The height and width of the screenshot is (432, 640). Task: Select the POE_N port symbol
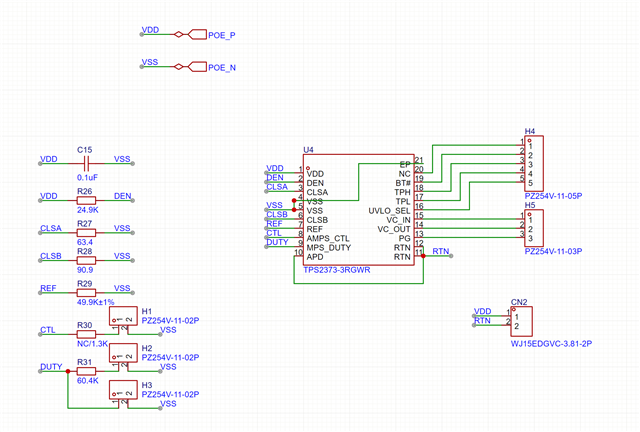coord(197,67)
